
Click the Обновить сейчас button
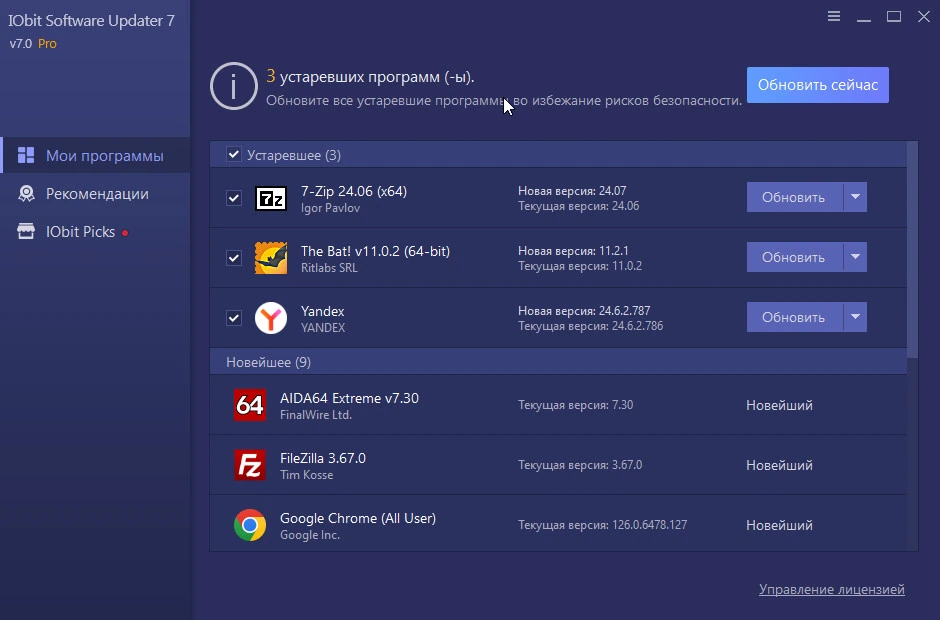pyautogui.click(x=818, y=85)
